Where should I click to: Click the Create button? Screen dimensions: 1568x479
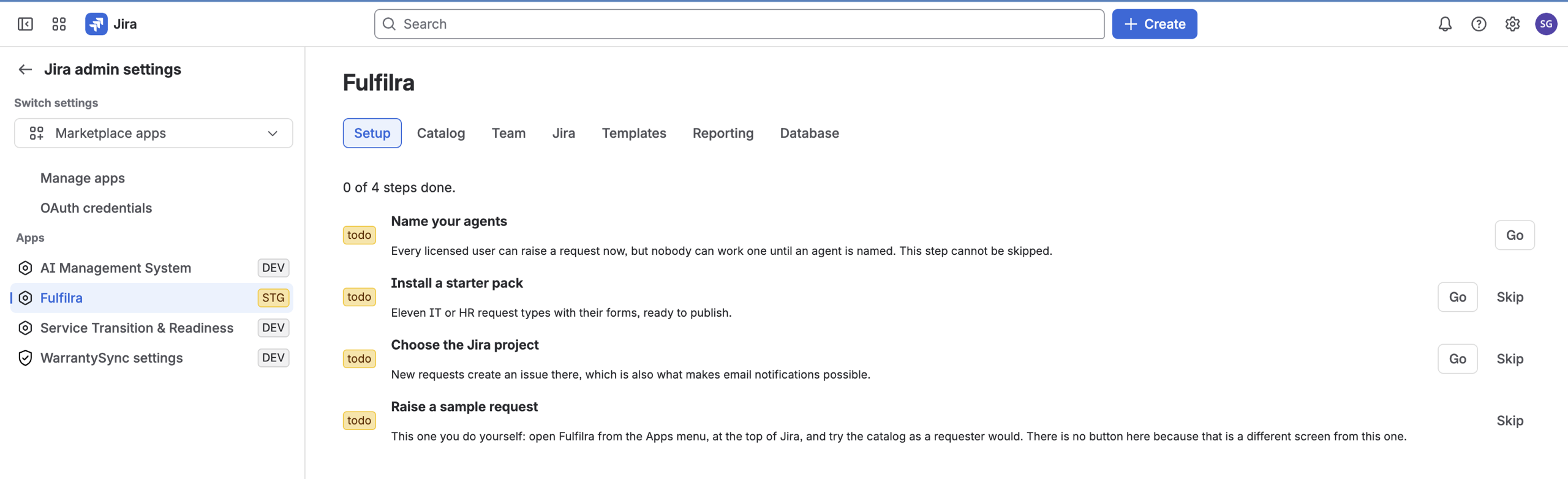pos(1154,24)
